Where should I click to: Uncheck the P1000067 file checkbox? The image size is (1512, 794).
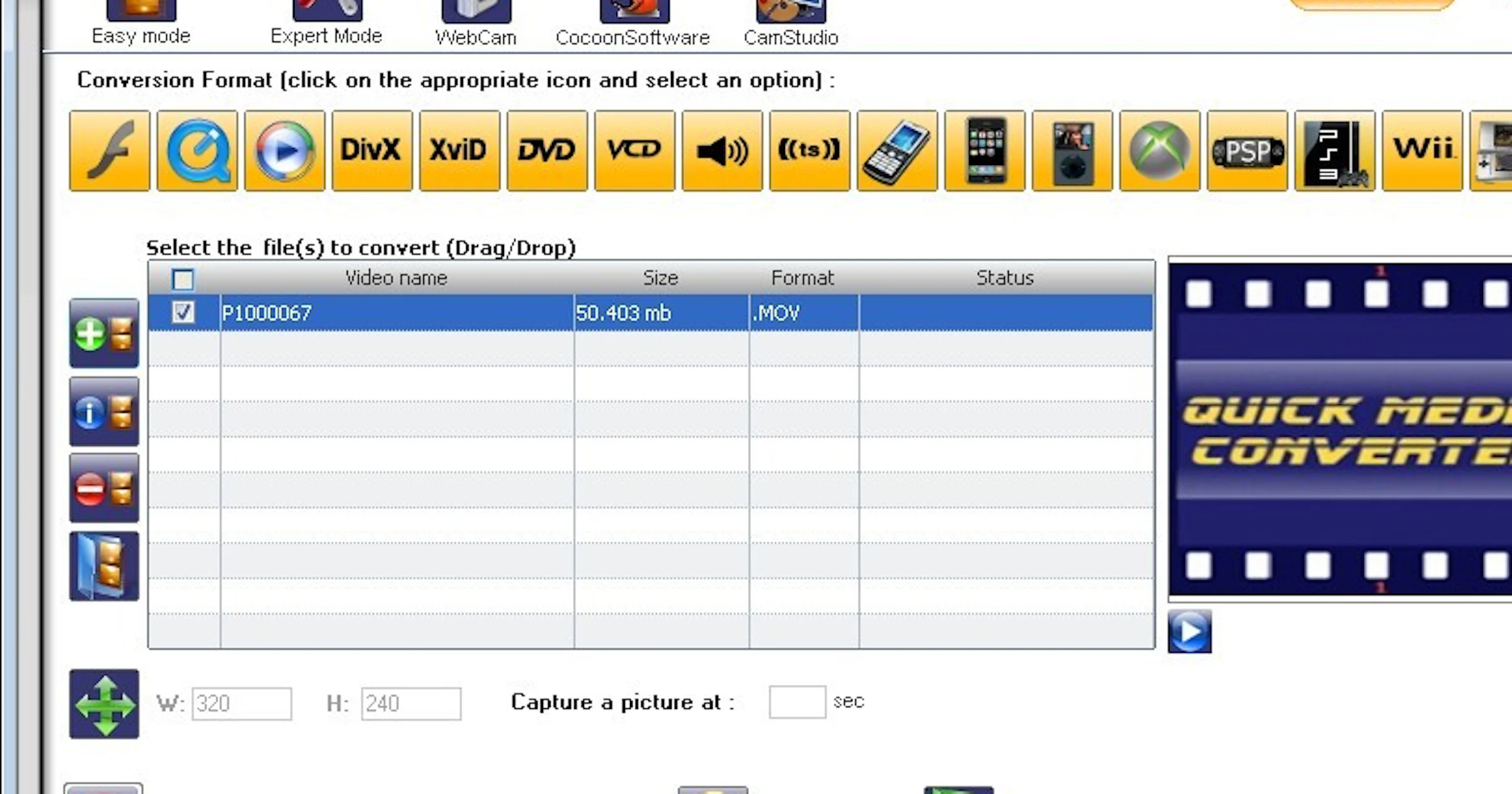183,312
